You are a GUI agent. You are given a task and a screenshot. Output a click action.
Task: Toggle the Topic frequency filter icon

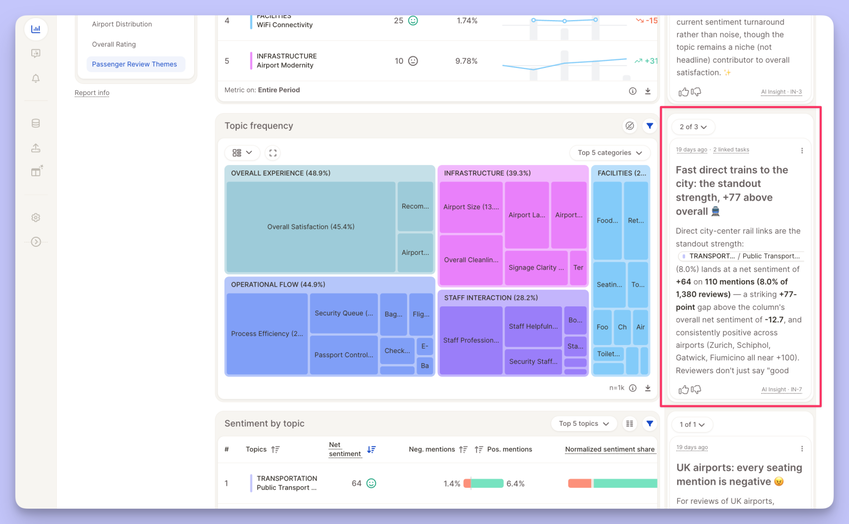pos(649,126)
